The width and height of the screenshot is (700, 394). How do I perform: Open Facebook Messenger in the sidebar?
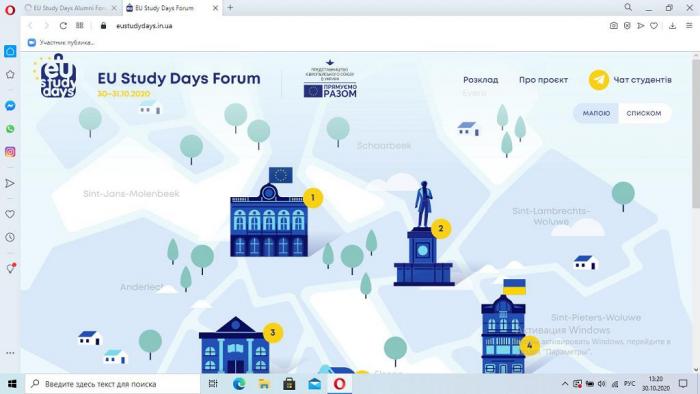tap(10, 106)
